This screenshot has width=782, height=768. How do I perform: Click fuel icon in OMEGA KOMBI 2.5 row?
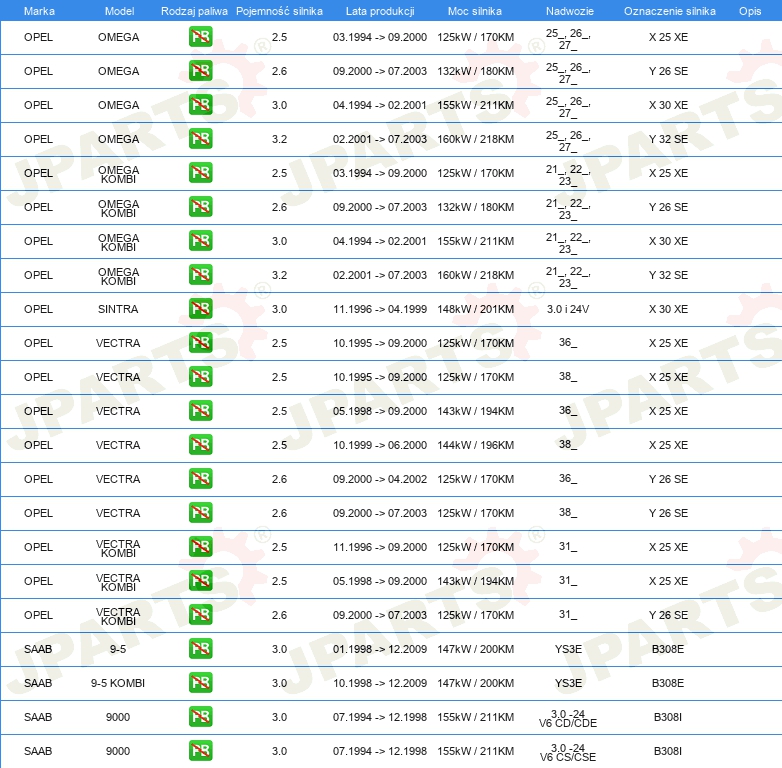pos(200,173)
